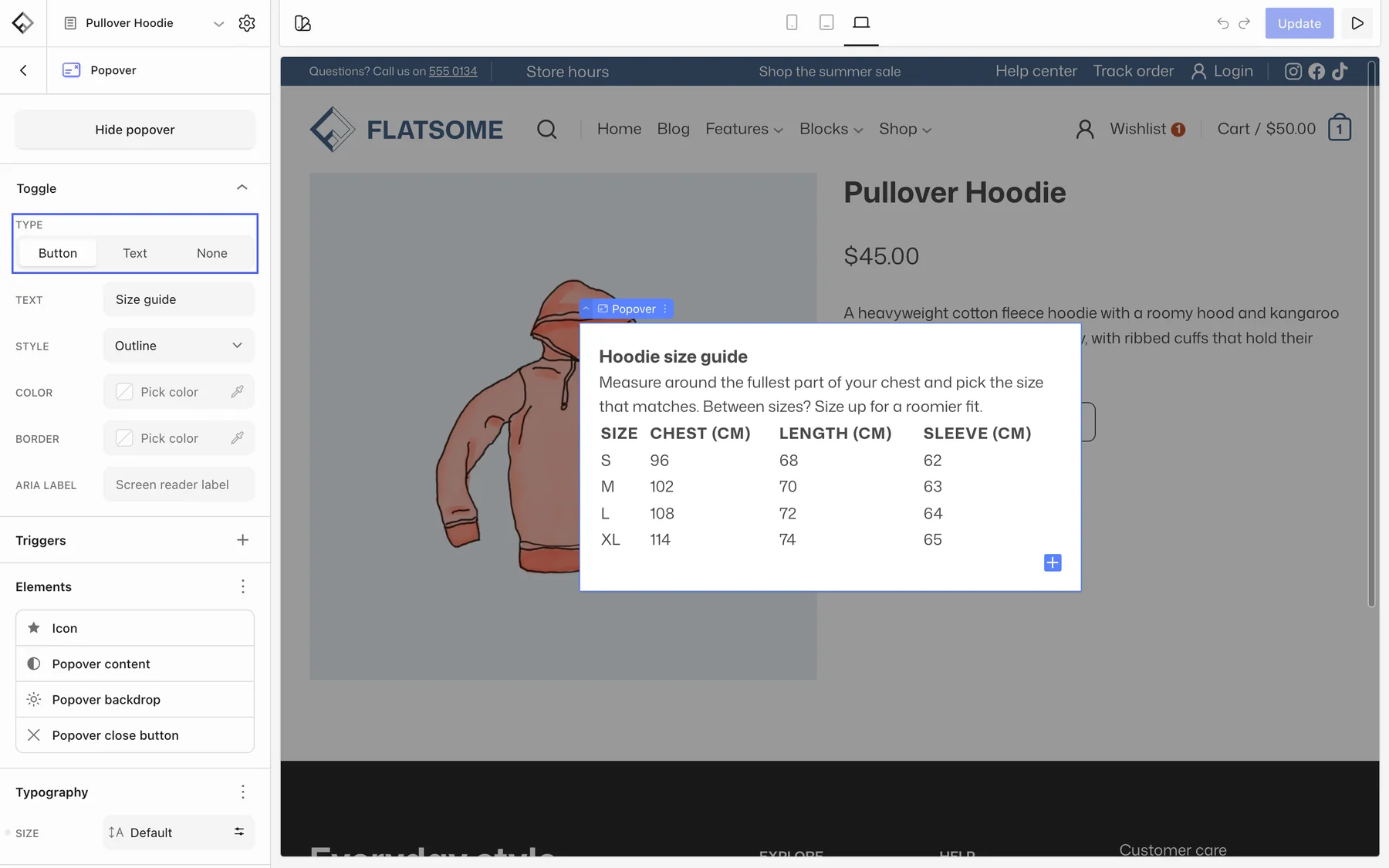The width and height of the screenshot is (1389, 868).
Task: Set toggle type to Button
Action: point(58,253)
